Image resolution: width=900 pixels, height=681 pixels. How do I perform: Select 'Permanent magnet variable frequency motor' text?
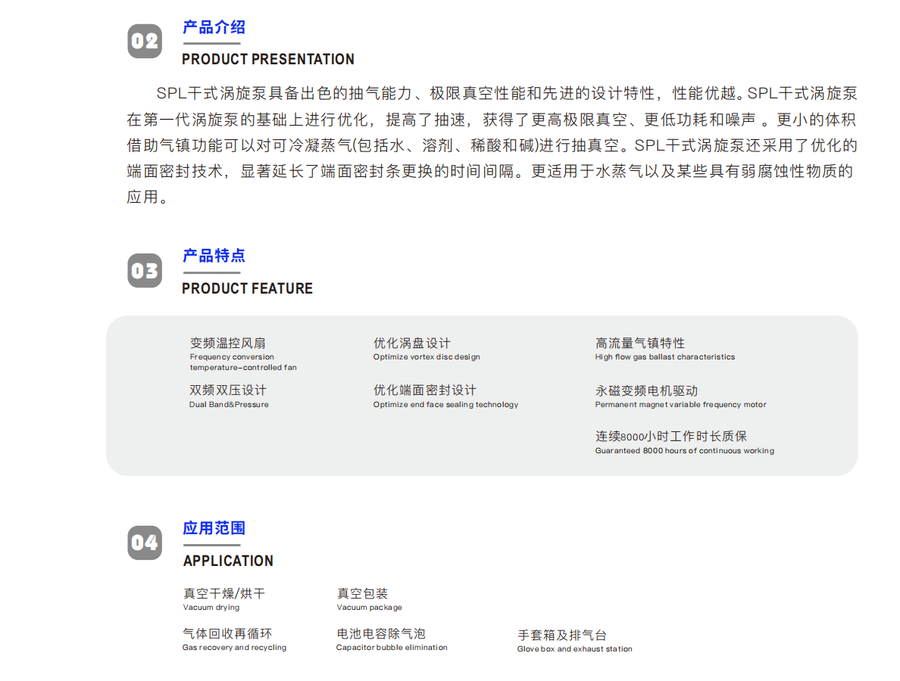(x=681, y=405)
